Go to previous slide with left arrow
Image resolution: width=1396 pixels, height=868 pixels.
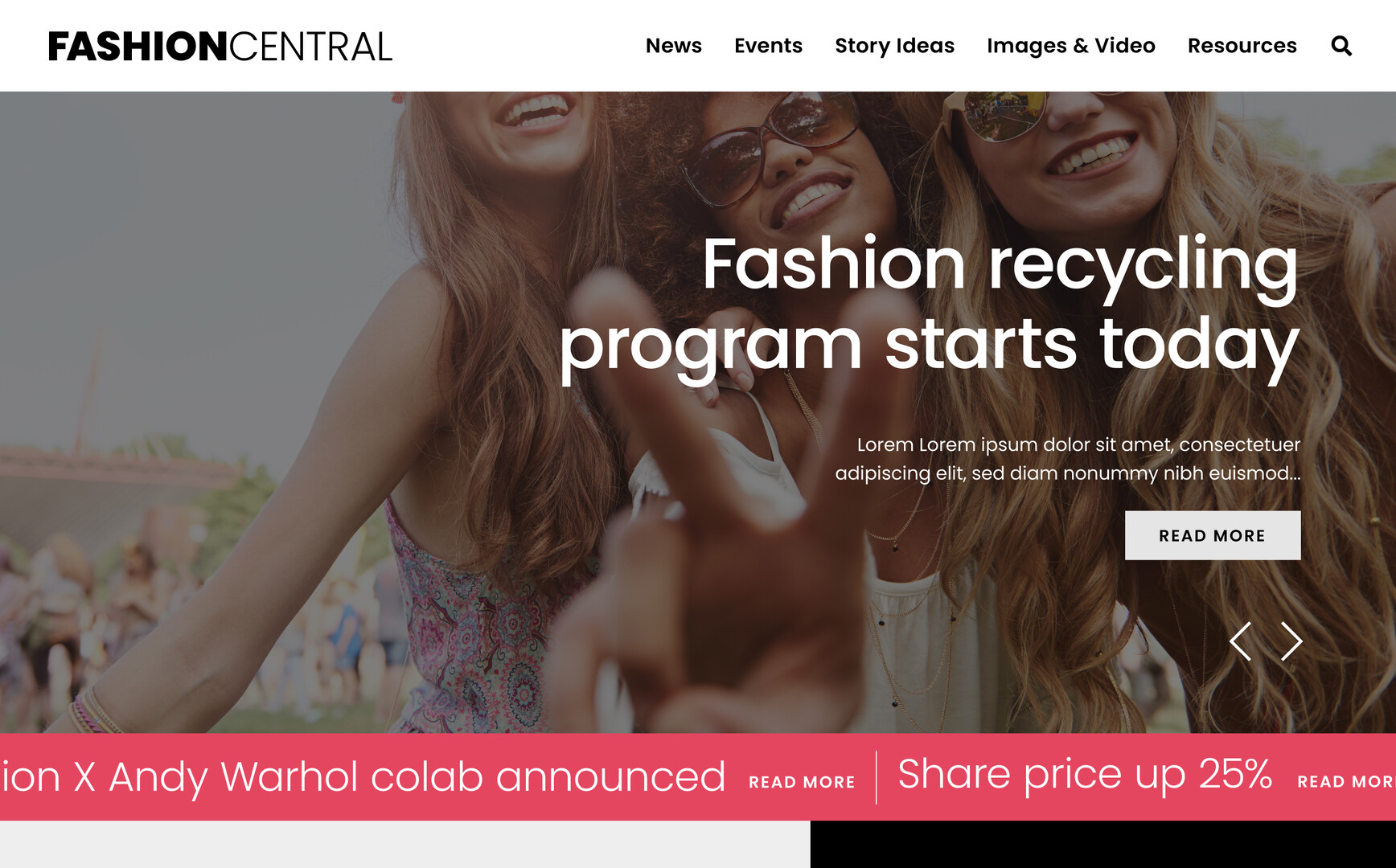coord(1241,641)
